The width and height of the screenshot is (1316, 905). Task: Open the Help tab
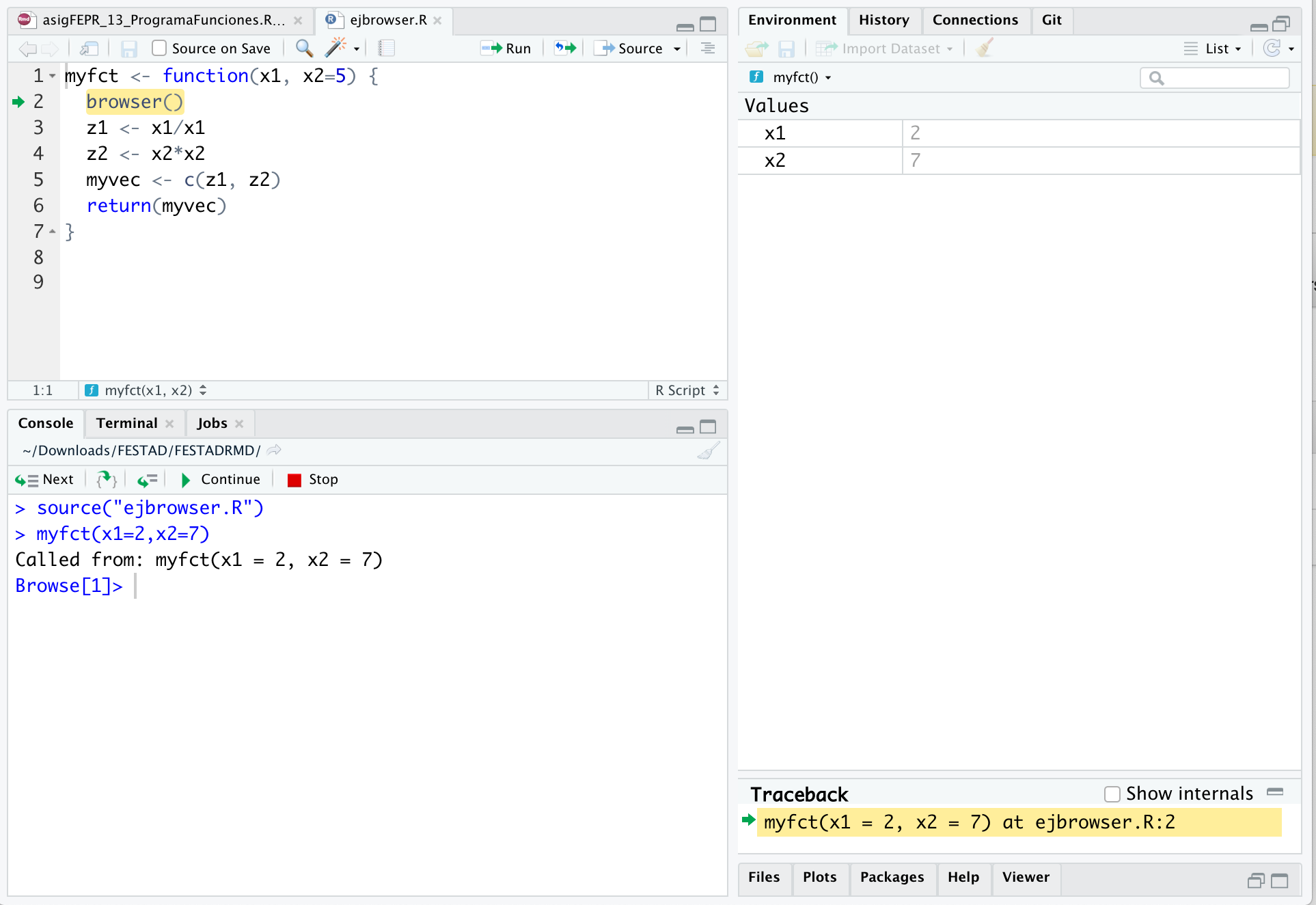coord(963,877)
